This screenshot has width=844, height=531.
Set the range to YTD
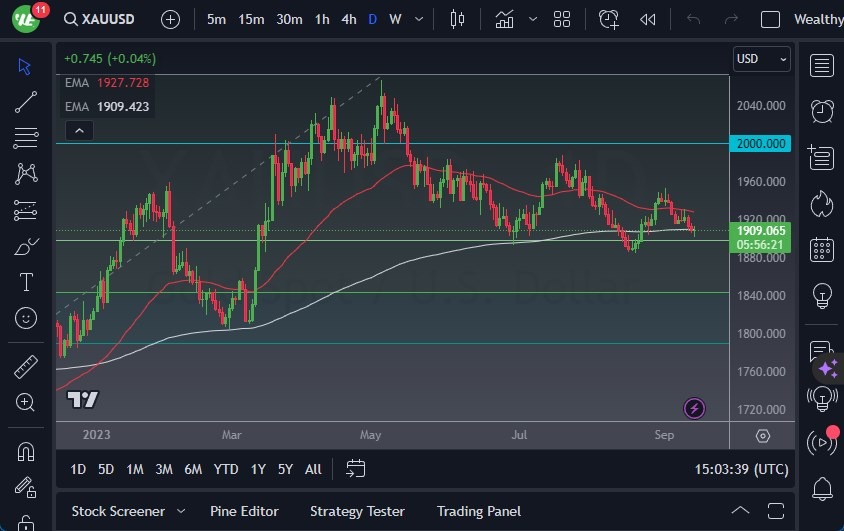pyautogui.click(x=226, y=469)
